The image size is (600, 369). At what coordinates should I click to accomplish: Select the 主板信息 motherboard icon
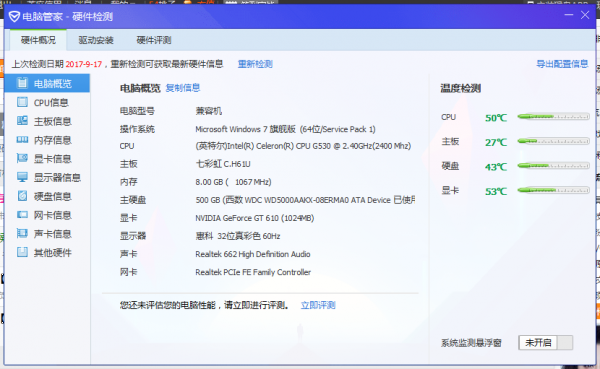coord(22,121)
